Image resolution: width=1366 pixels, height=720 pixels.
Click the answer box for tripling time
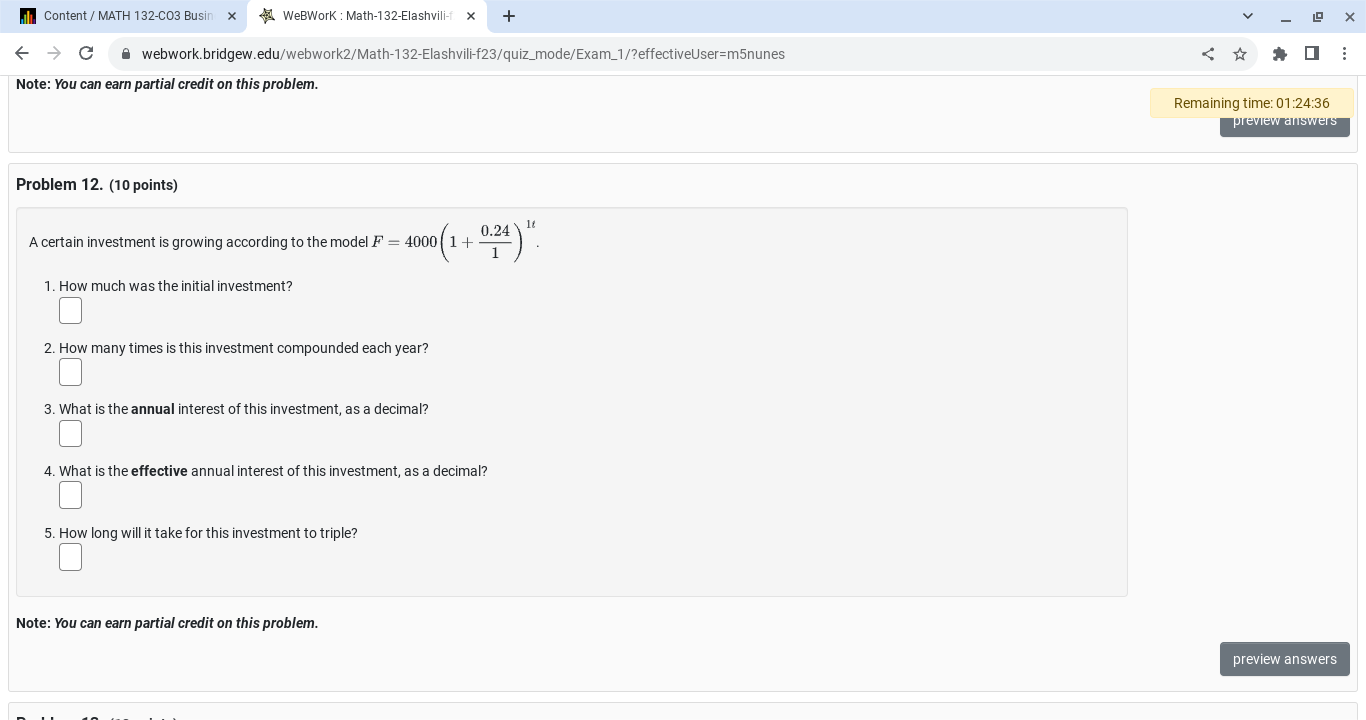[x=70, y=557]
